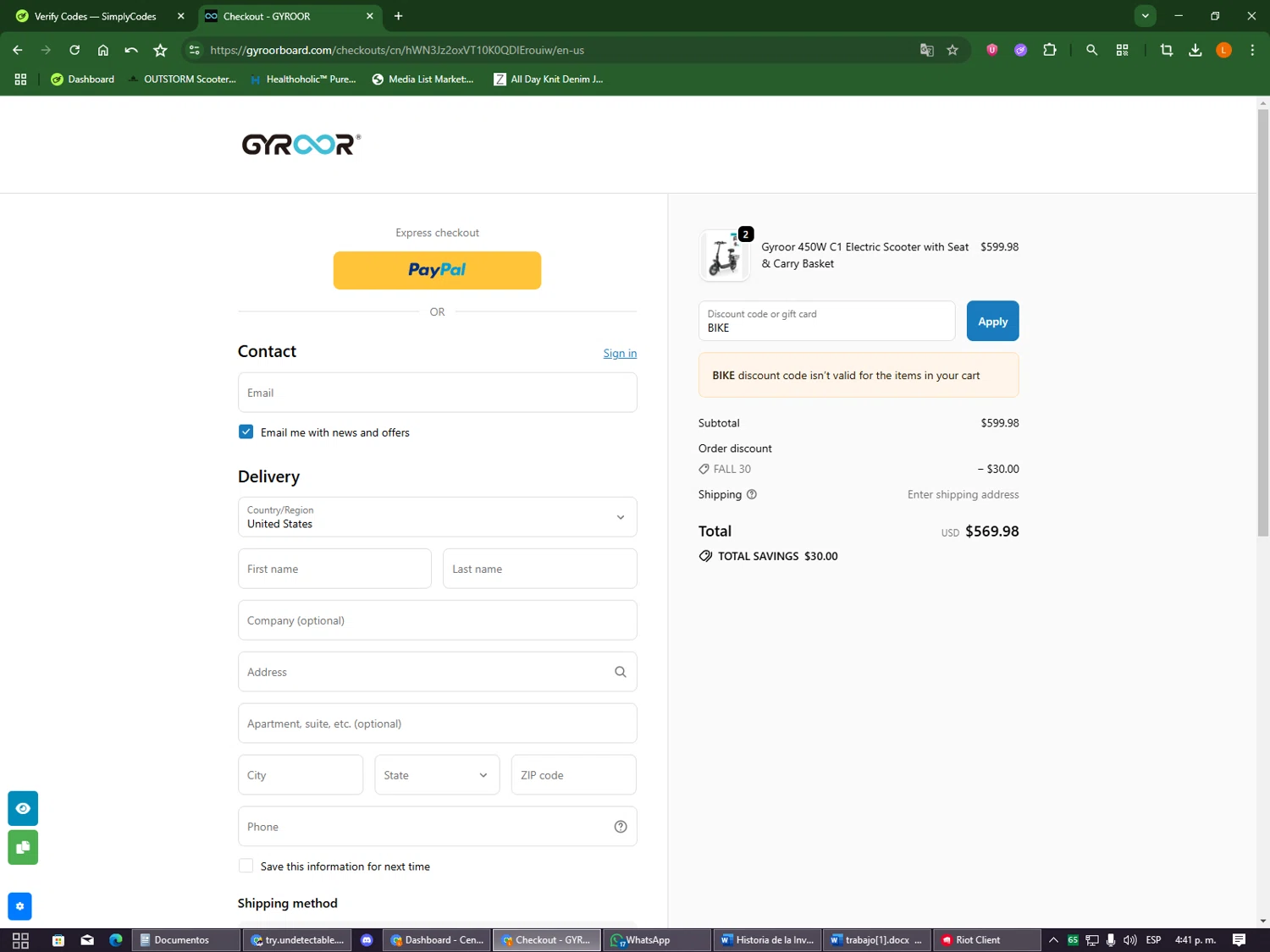1270x952 pixels.
Task: Open the downloads toolbar icon
Action: [x=1195, y=50]
